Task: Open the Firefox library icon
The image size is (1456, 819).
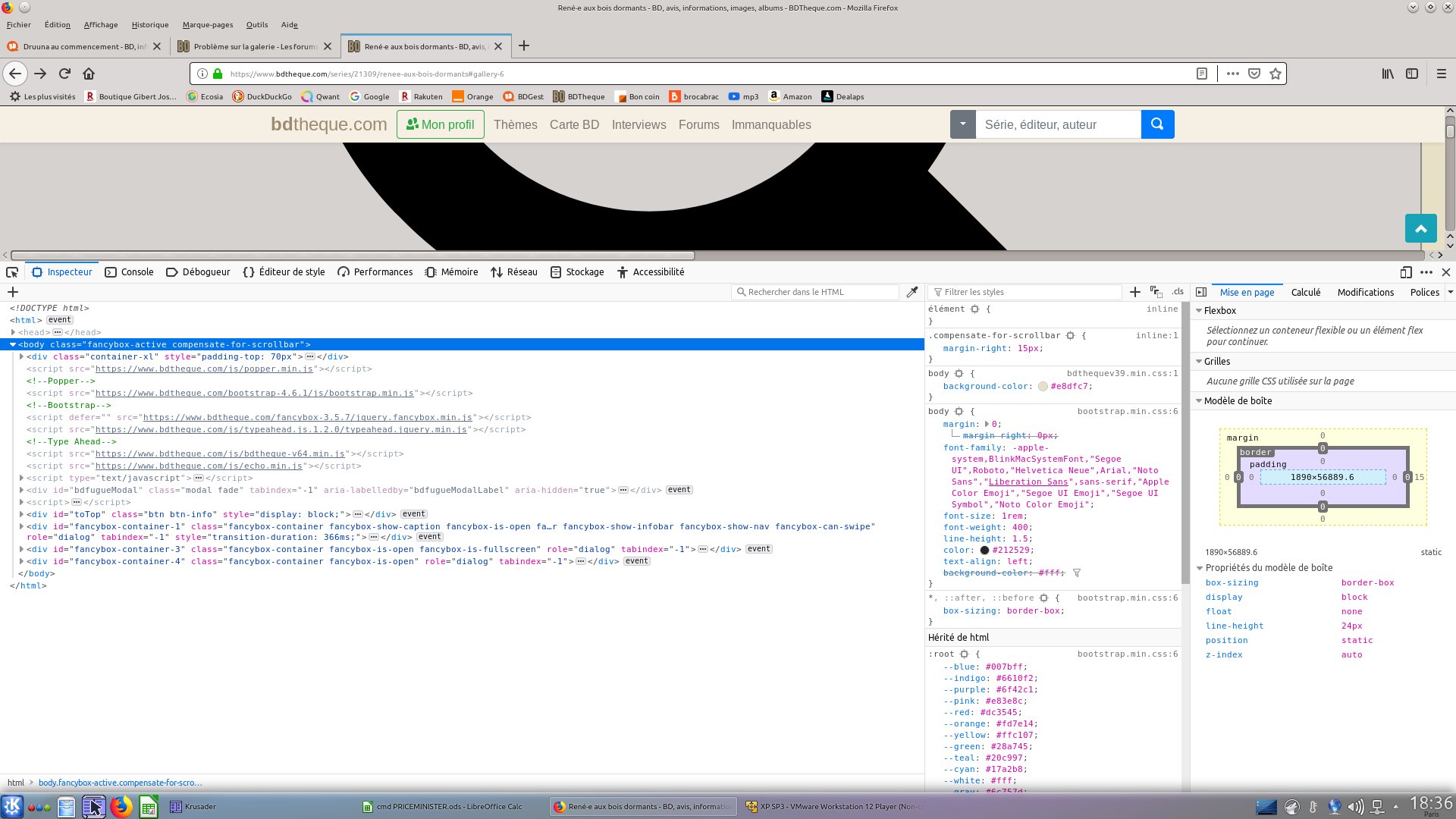Action: click(1388, 74)
